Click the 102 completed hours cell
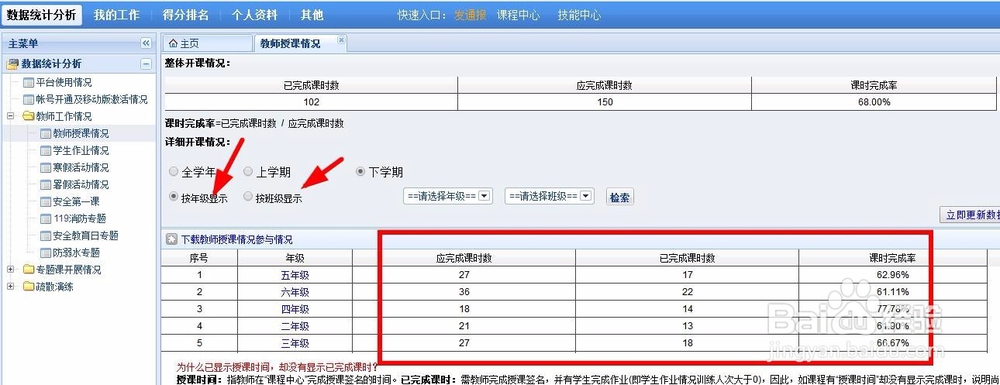The height and width of the screenshot is (385, 1000). coord(311,102)
